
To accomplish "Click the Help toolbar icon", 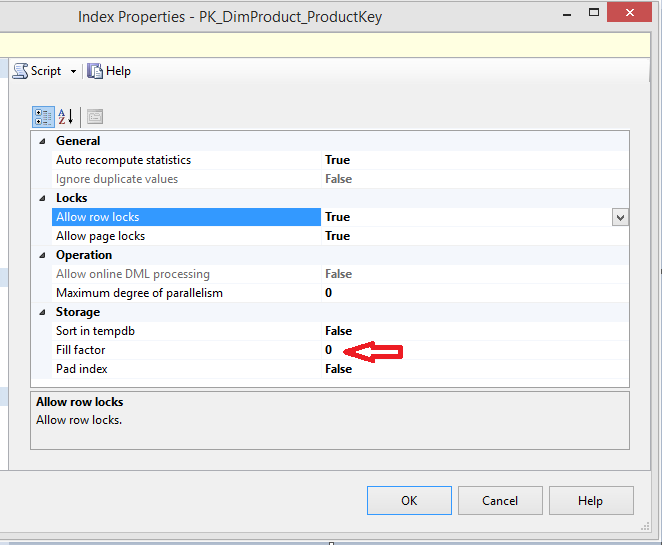I will coord(95,71).
